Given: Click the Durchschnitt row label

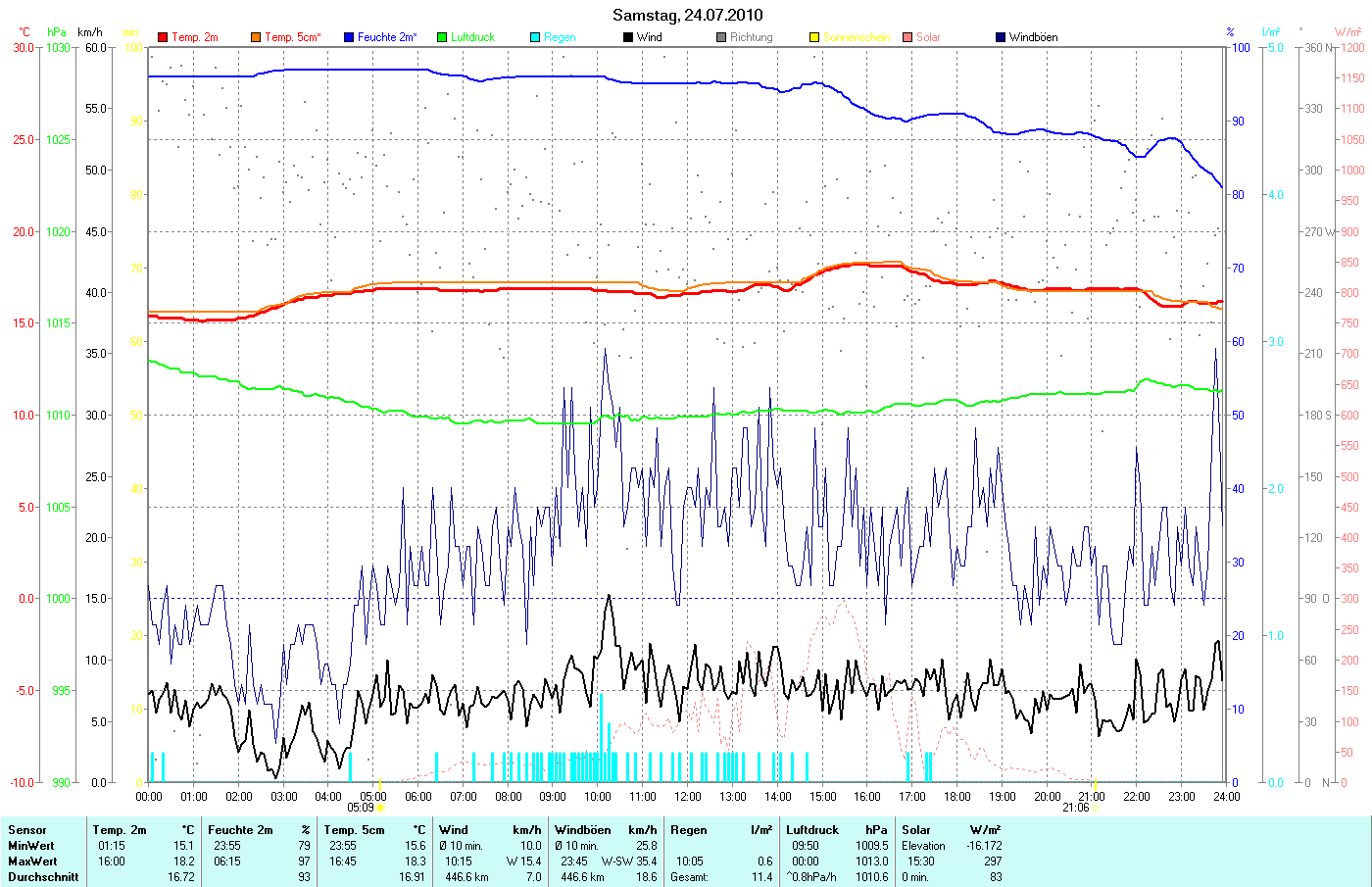Looking at the screenshot, I should coord(43,877).
